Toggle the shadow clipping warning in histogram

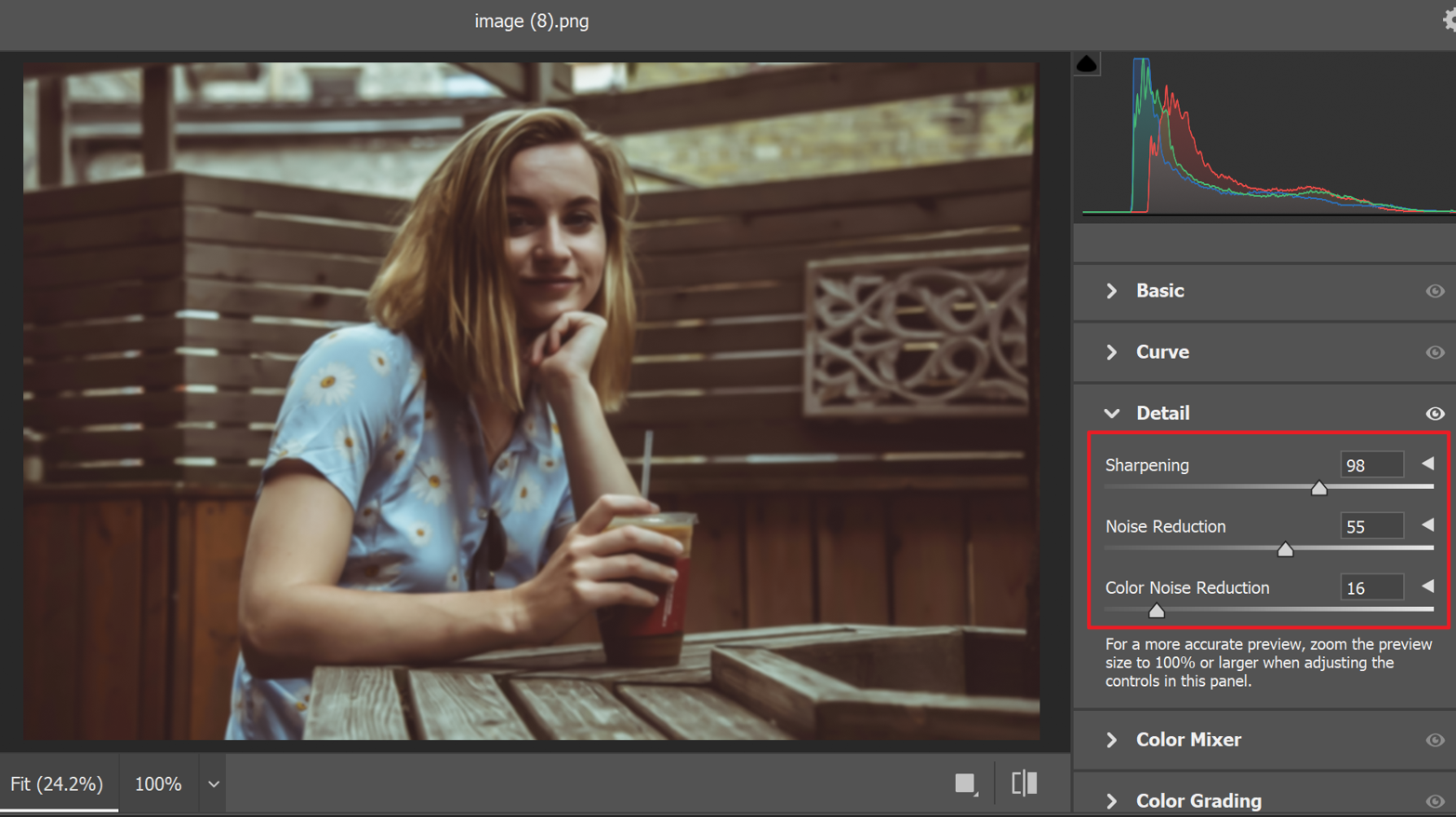[x=1086, y=64]
